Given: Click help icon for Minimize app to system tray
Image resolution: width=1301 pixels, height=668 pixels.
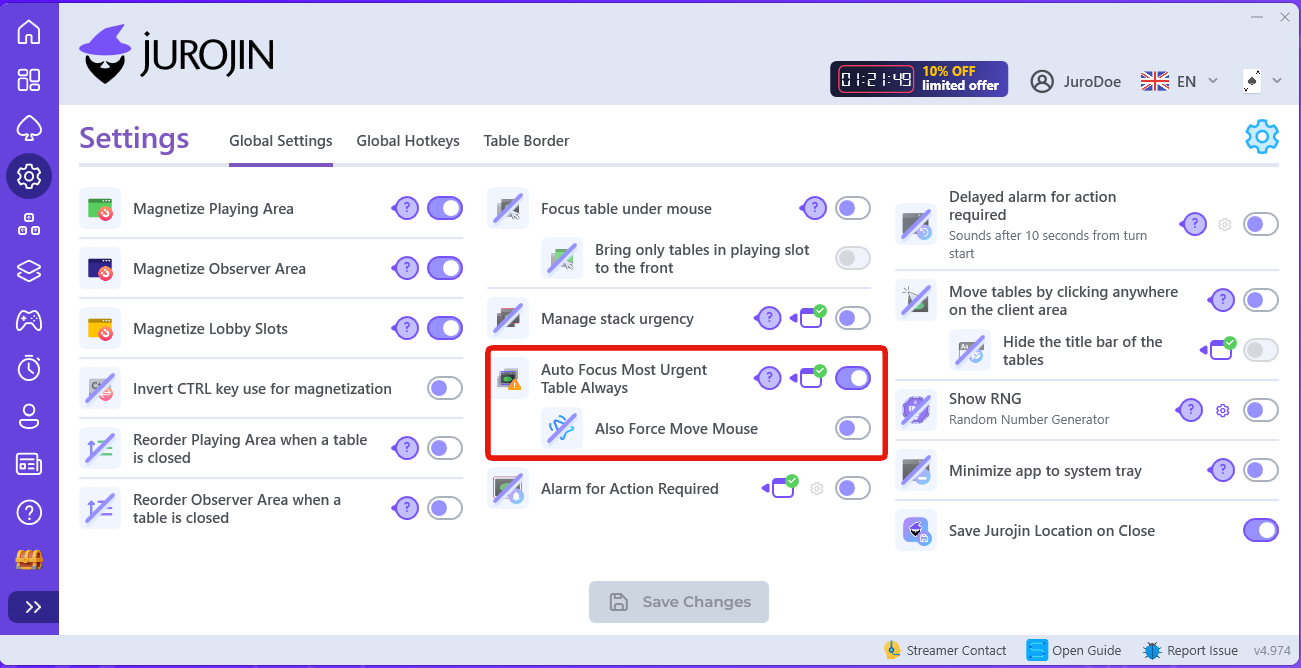Looking at the screenshot, I should (x=1222, y=470).
